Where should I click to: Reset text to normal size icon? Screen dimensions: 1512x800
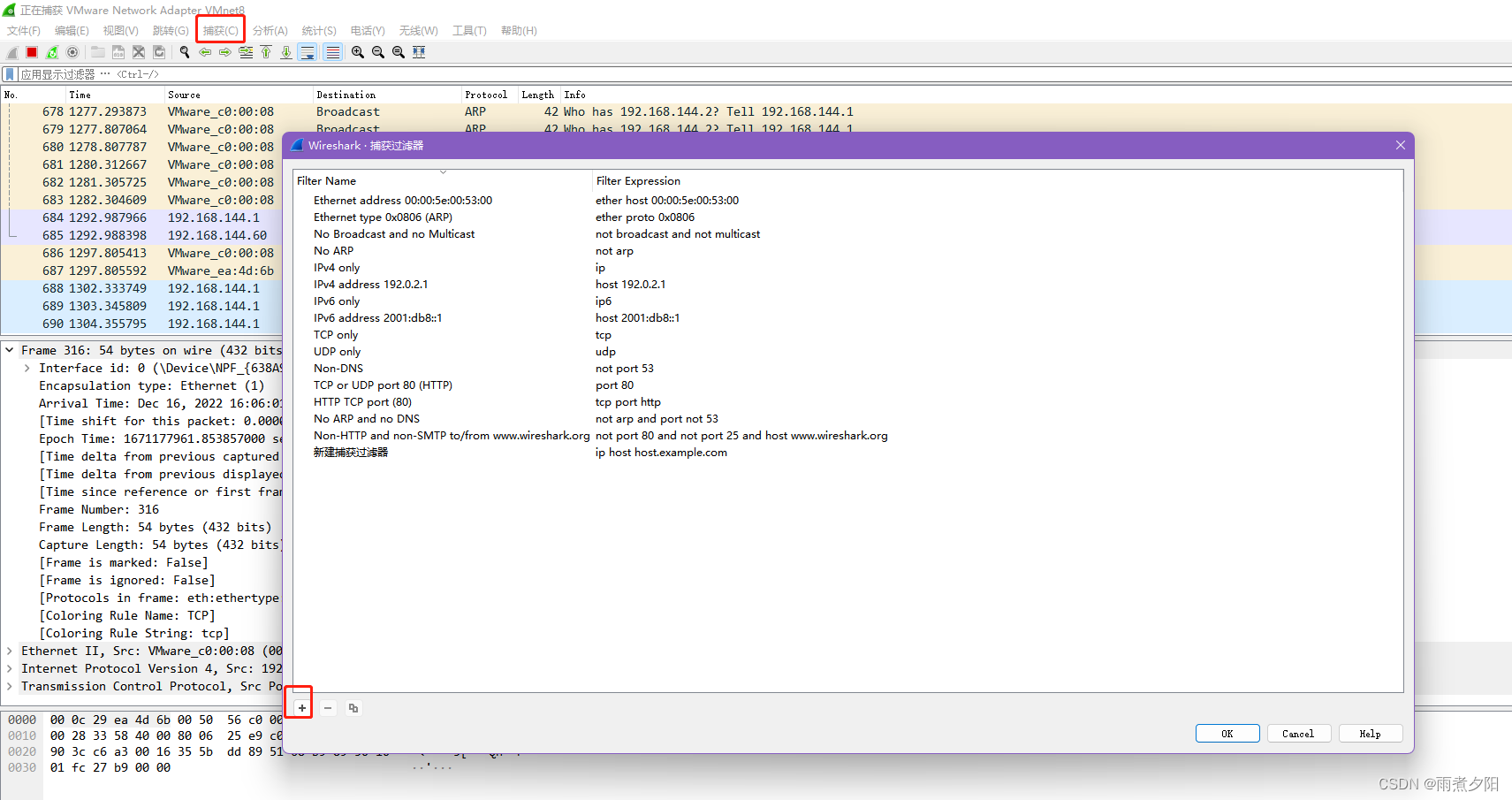399,52
